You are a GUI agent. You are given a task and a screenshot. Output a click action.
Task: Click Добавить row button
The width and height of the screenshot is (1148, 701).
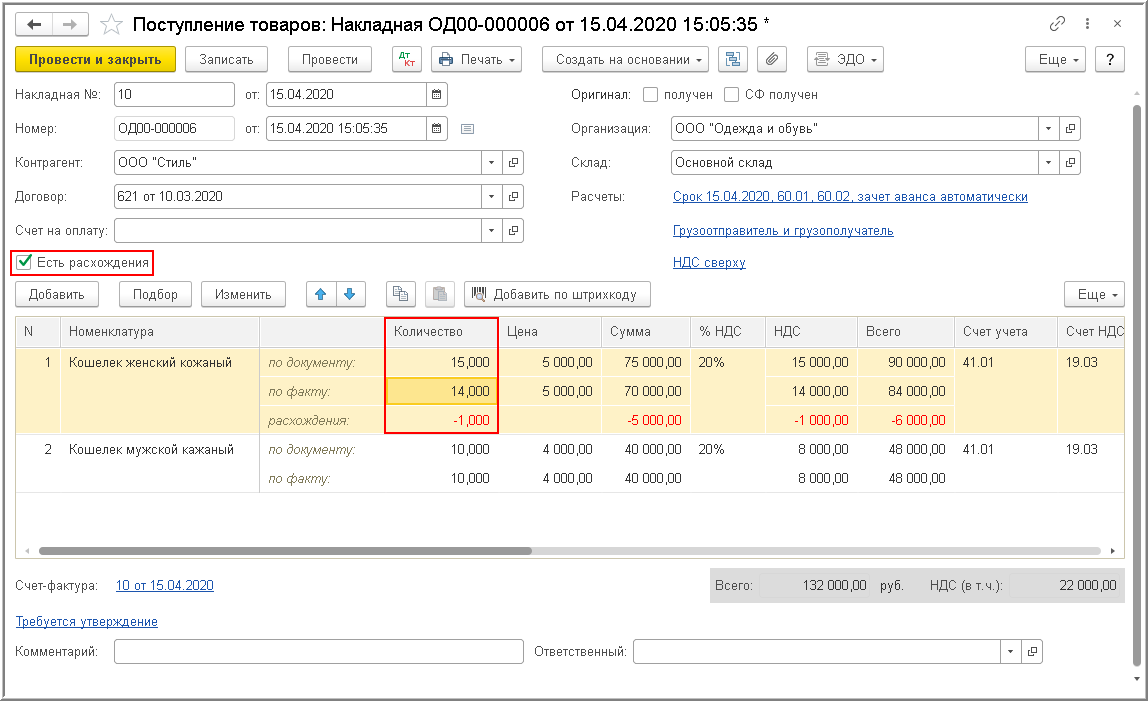click(56, 294)
